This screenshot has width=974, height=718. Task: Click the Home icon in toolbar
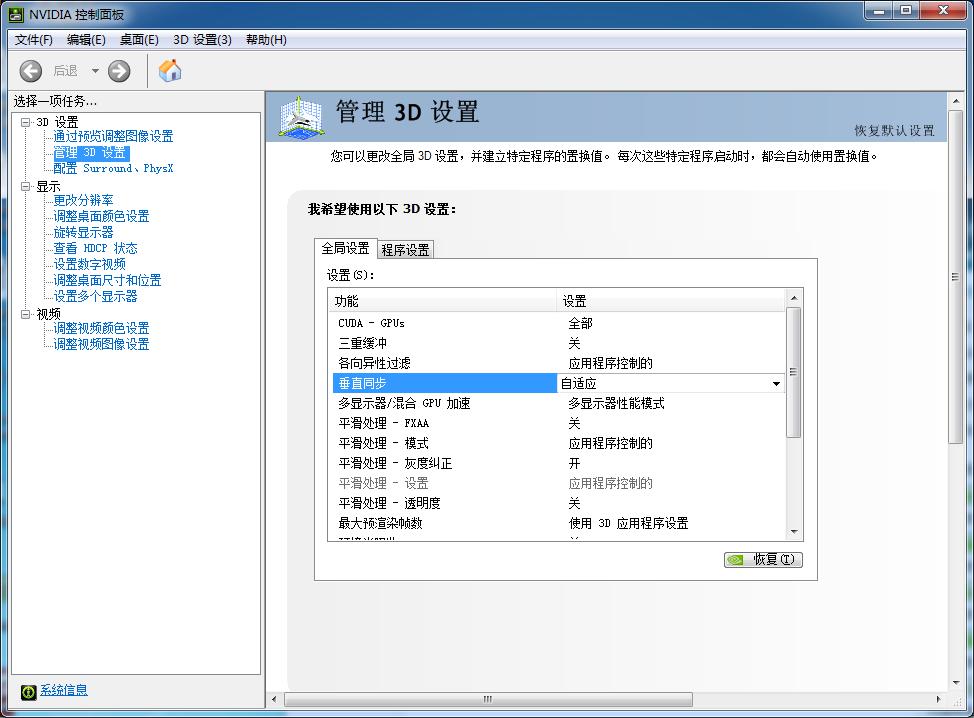pyautogui.click(x=170, y=71)
